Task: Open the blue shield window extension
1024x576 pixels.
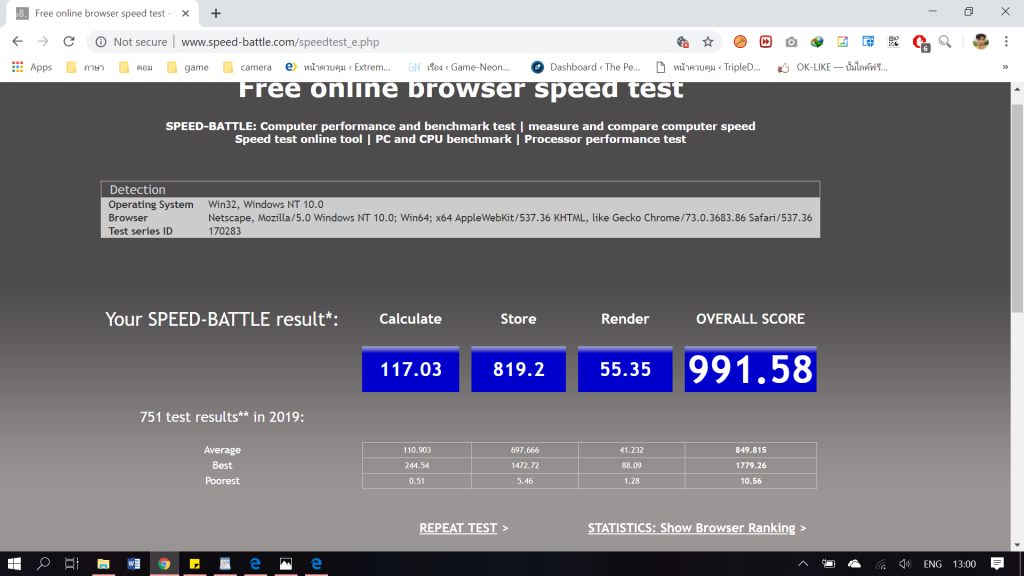Action: point(868,42)
